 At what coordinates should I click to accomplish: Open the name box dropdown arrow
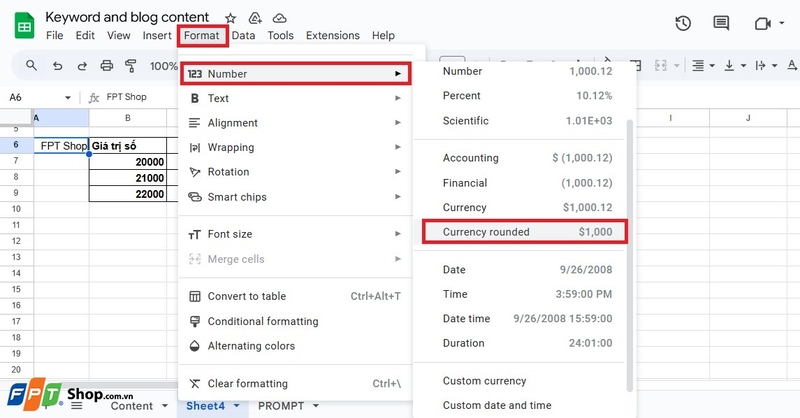tap(67, 97)
